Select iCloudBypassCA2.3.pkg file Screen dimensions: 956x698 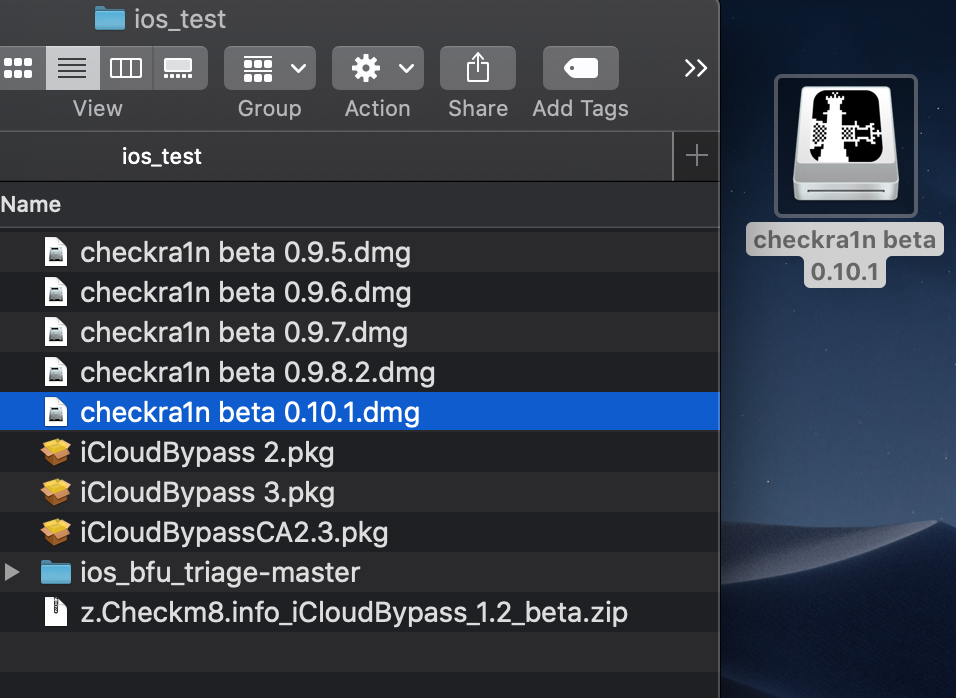coord(360,532)
